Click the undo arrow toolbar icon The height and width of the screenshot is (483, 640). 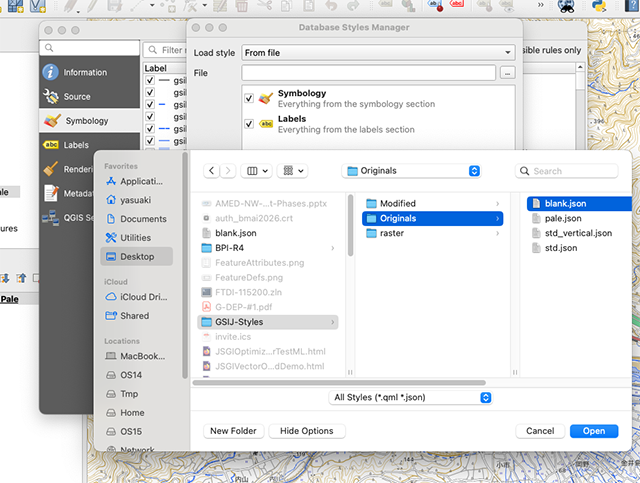331,5
